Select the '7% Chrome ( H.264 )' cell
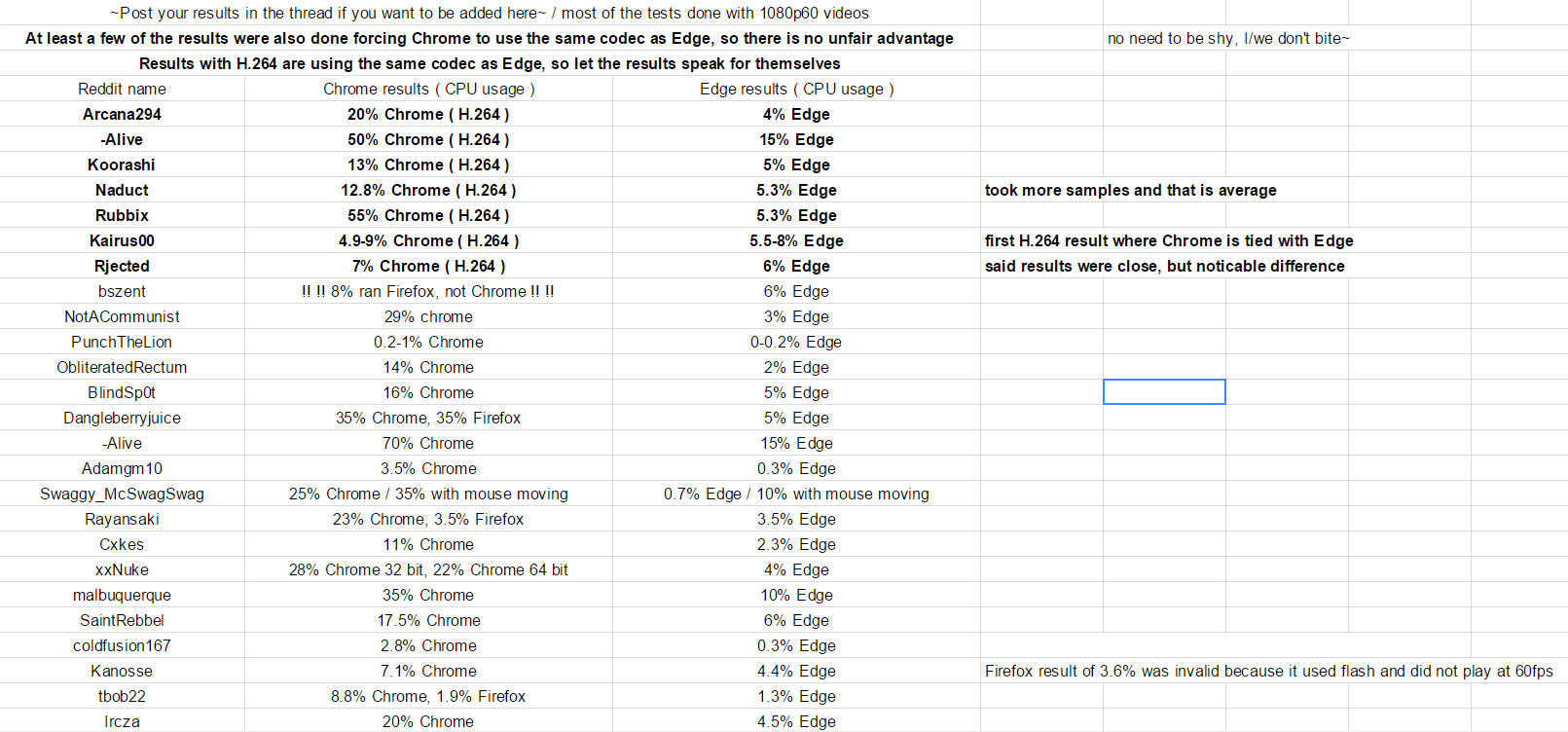 (x=428, y=266)
